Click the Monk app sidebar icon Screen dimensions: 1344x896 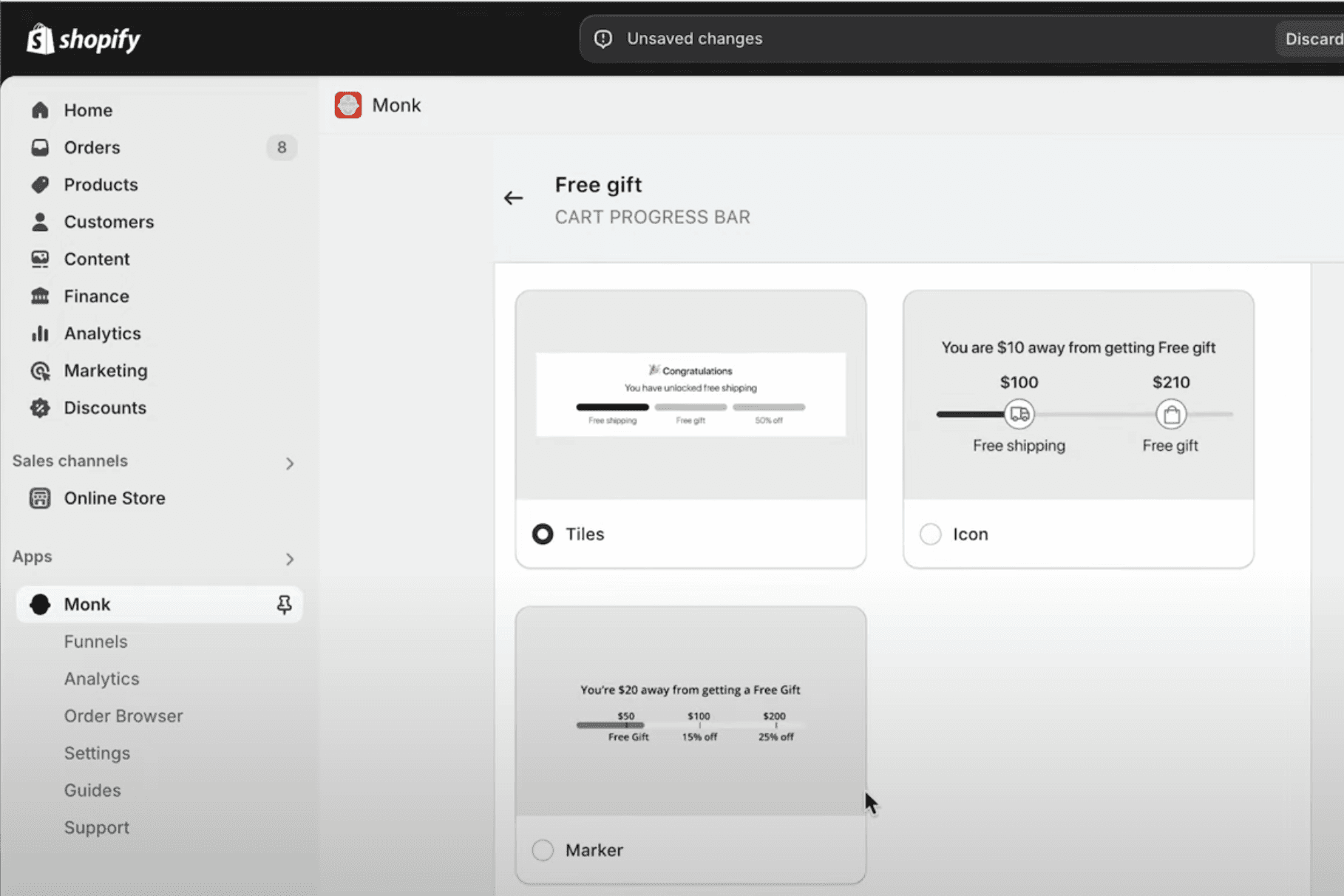[40, 605]
